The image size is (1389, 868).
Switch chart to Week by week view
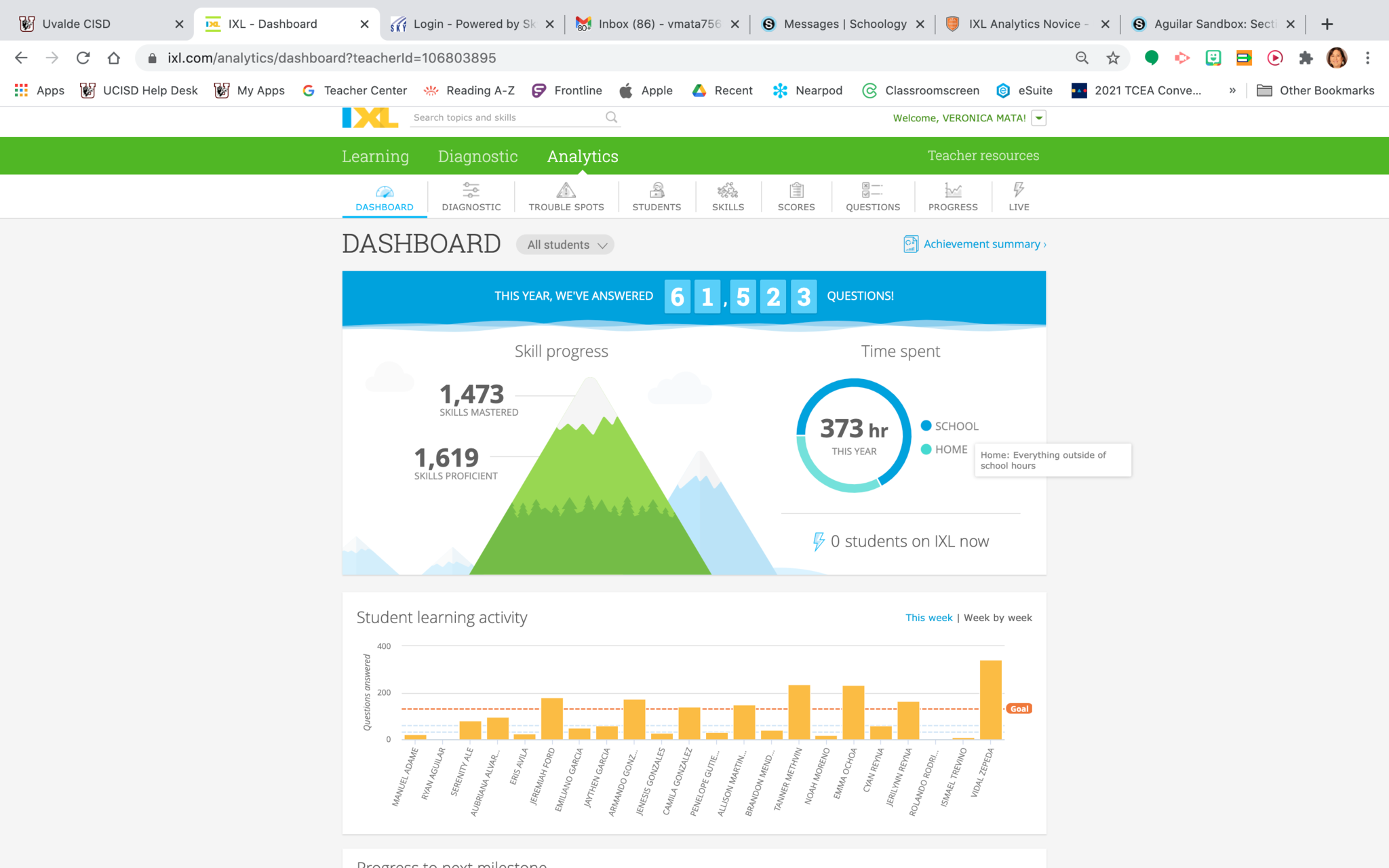[x=998, y=618]
